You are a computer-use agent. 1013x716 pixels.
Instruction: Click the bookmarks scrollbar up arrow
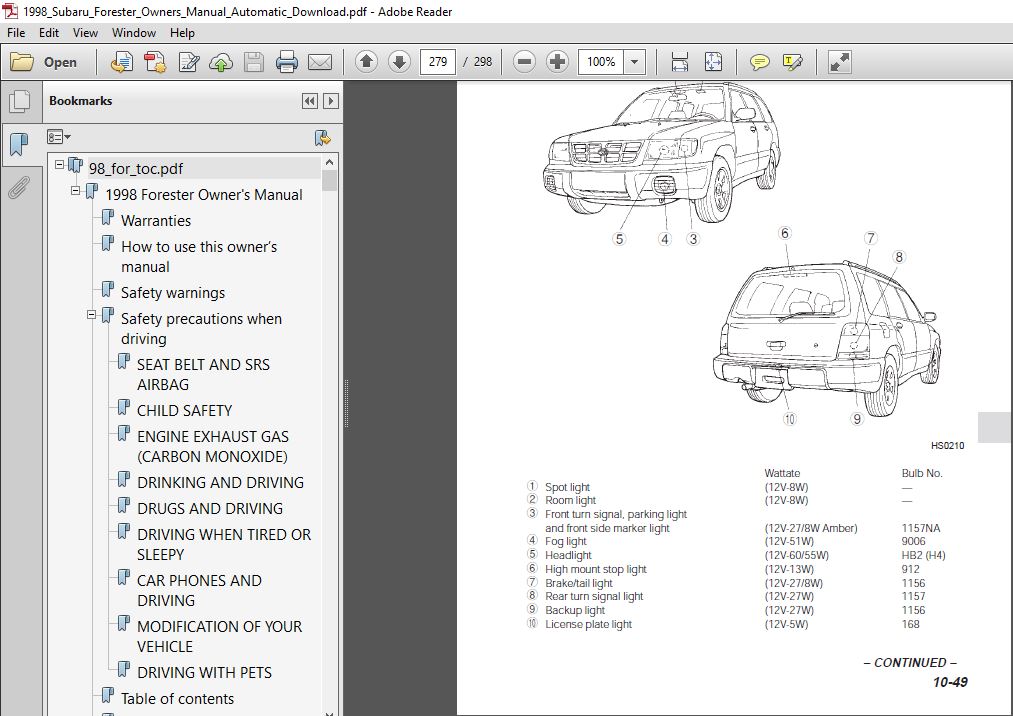click(x=329, y=162)
